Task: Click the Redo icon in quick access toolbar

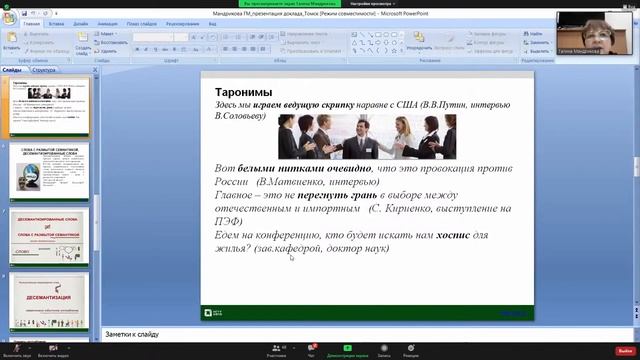Action: point(45,13)
